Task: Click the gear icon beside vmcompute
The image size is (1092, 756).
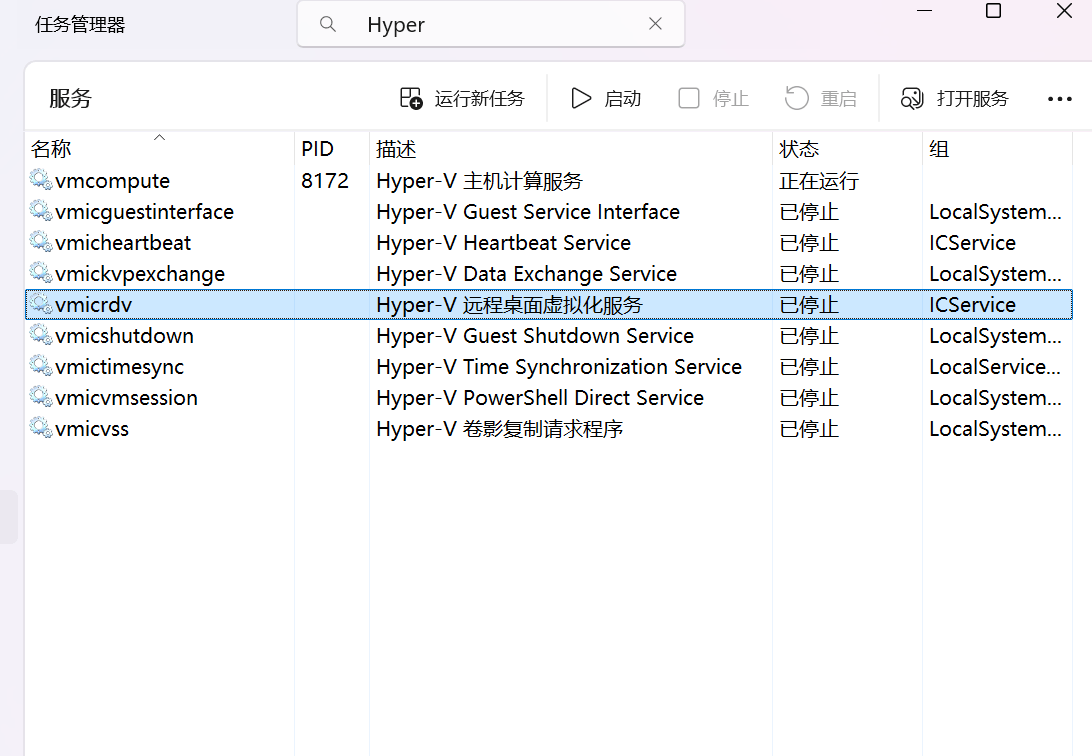Action: [x=41, y=180]
